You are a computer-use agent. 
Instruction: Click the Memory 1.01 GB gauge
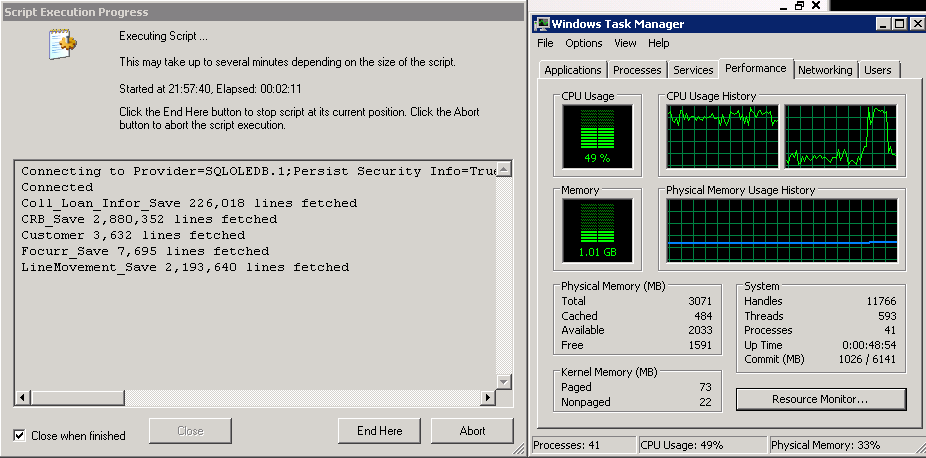point(597,231)
